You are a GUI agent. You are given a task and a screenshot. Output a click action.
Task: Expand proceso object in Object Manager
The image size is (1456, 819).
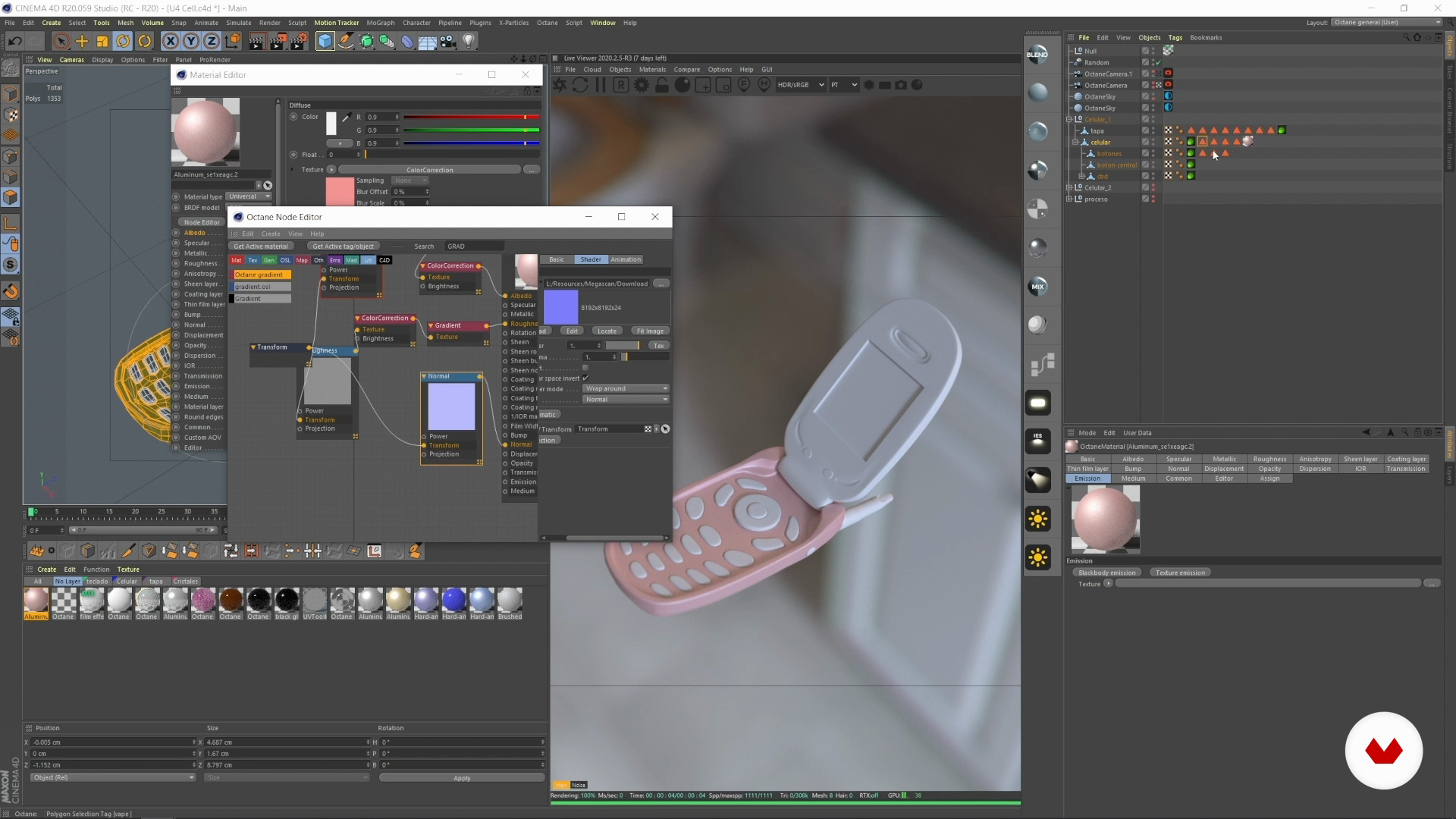pos(1069,199)
